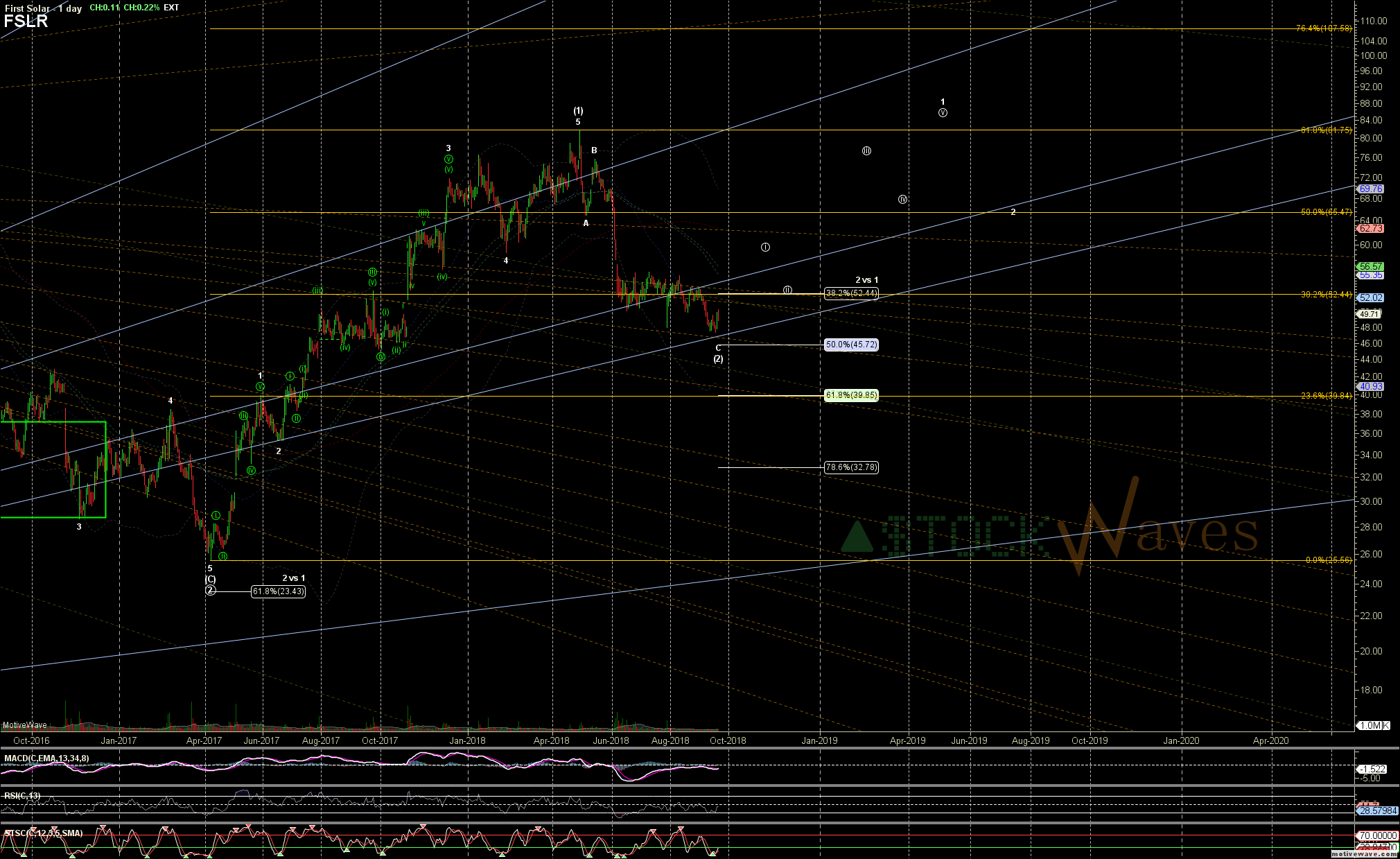Click the 69.76 price axis marker
The width and height of the screenshot is (1400, 859).
click(x=1370, y=189)
